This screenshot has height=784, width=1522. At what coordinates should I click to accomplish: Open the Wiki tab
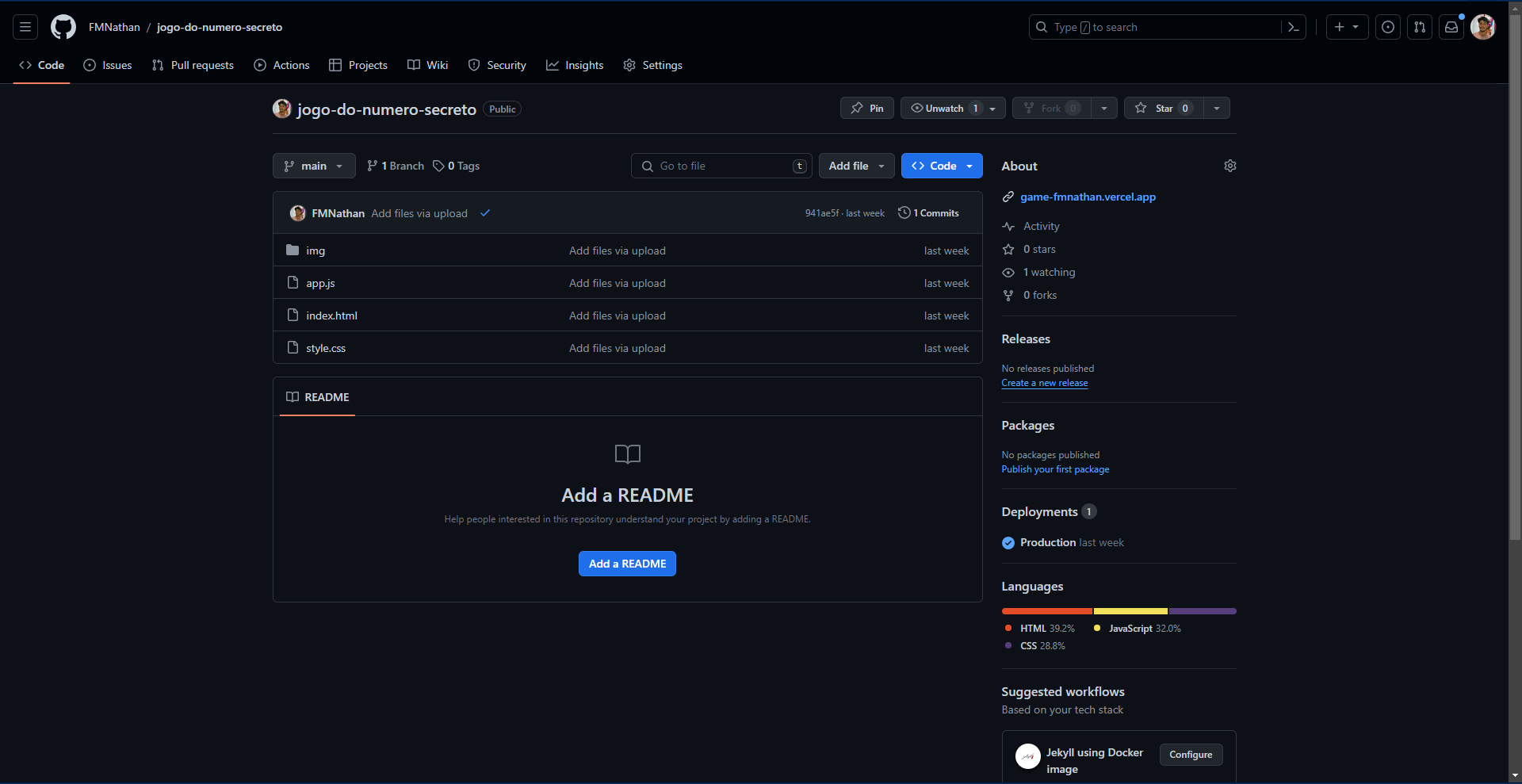point(428,65)
